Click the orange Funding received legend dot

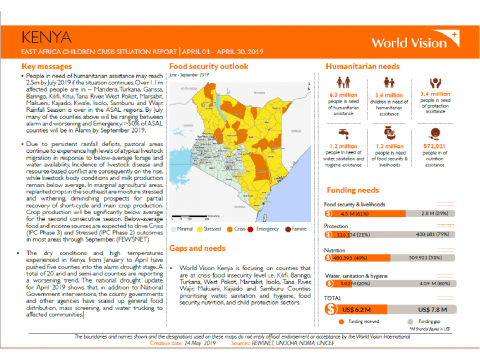[341, 322]
